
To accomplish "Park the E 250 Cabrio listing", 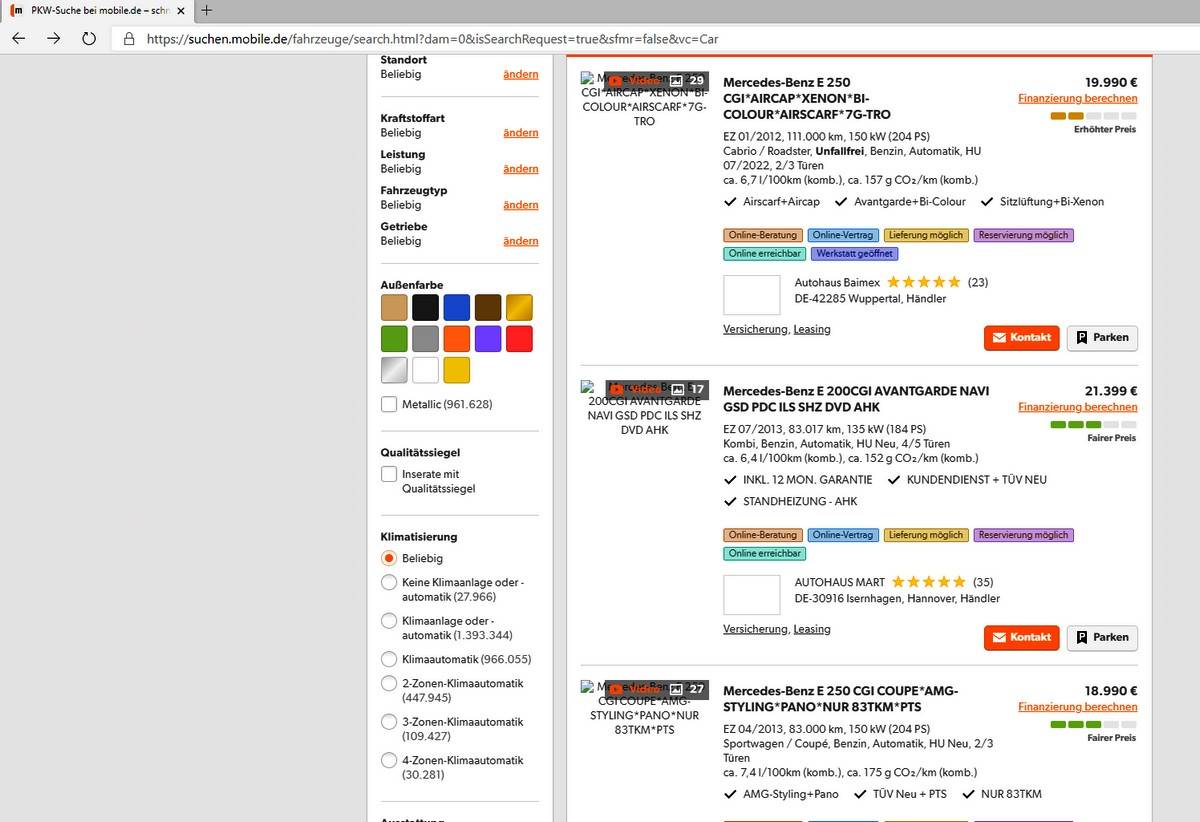I will coord(1102,337).
